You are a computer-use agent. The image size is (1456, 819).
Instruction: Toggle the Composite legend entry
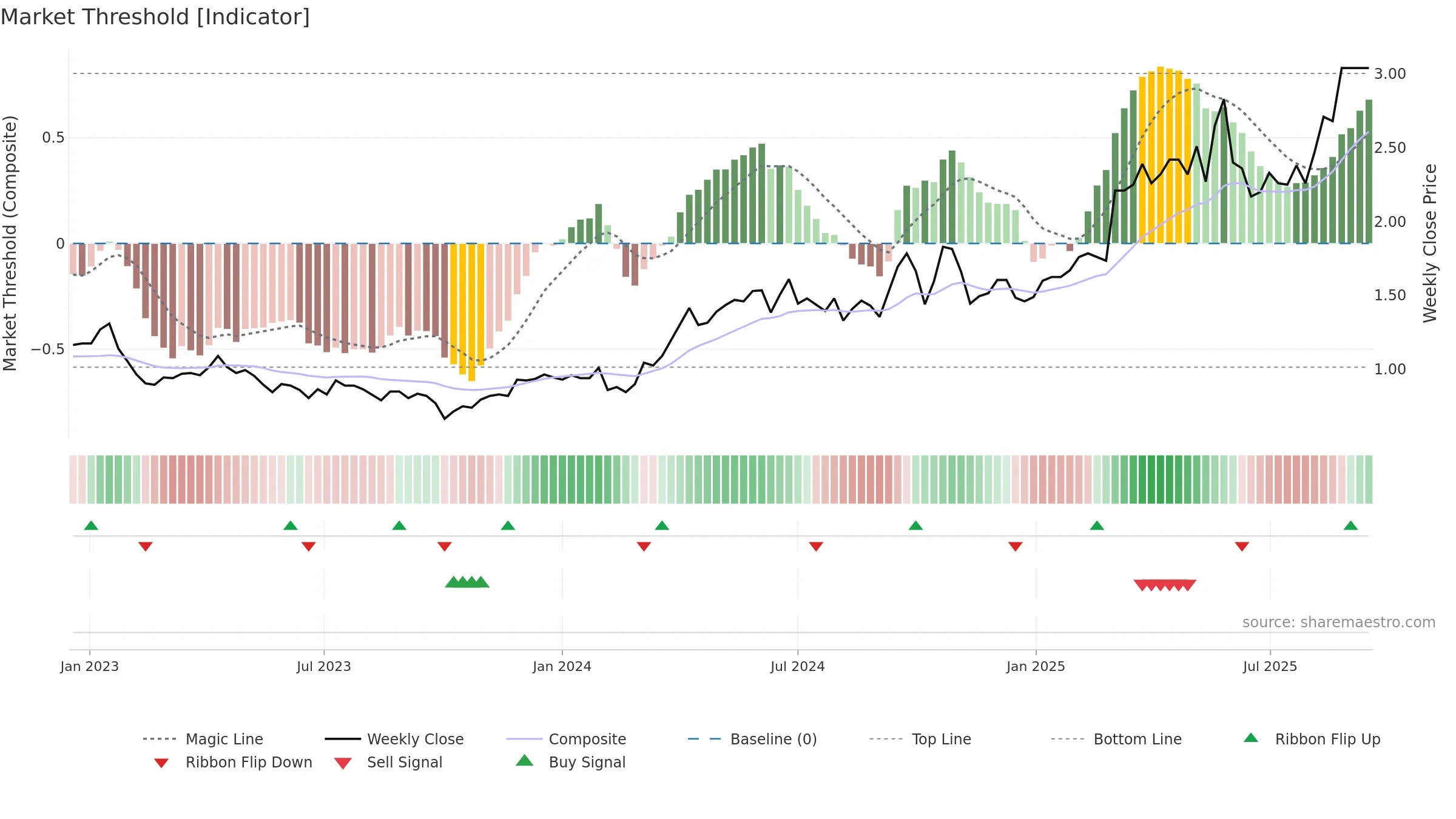[x=566, y=739]
